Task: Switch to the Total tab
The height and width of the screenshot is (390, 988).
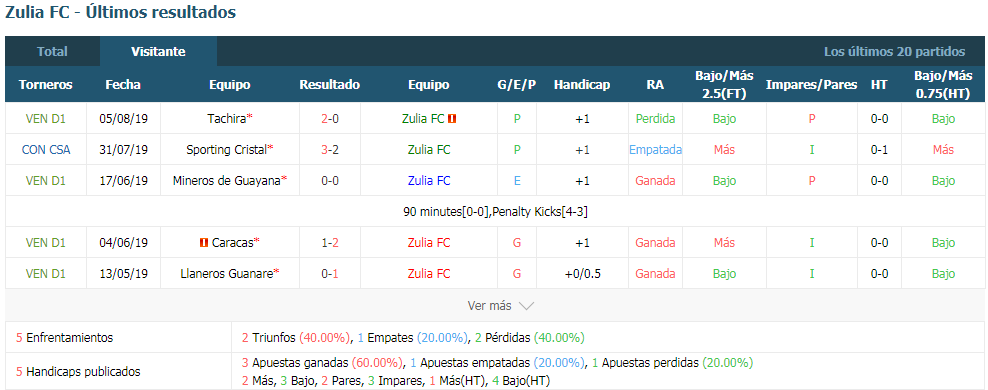Action: coord(52,52)
